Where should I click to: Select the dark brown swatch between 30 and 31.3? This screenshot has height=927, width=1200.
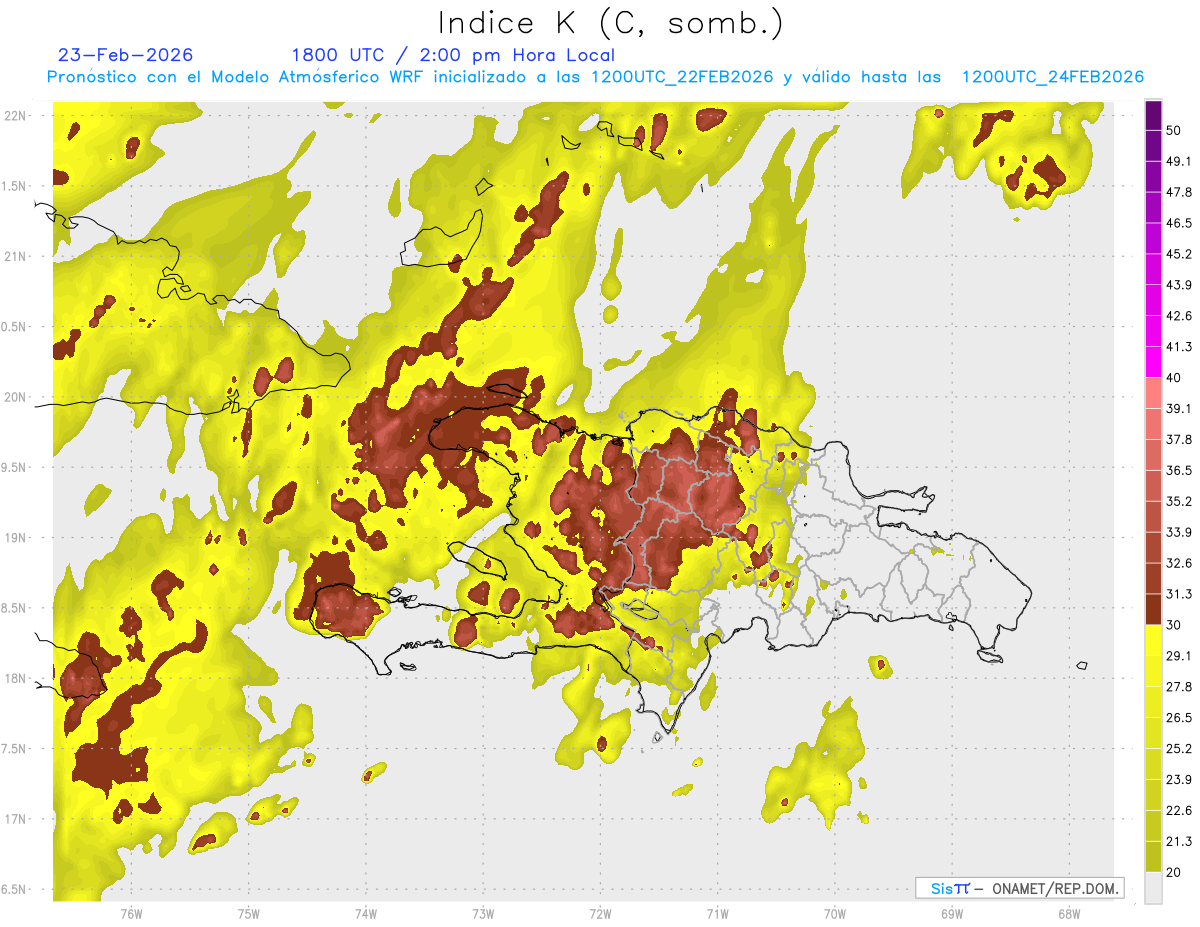[x=1153, y=609]
